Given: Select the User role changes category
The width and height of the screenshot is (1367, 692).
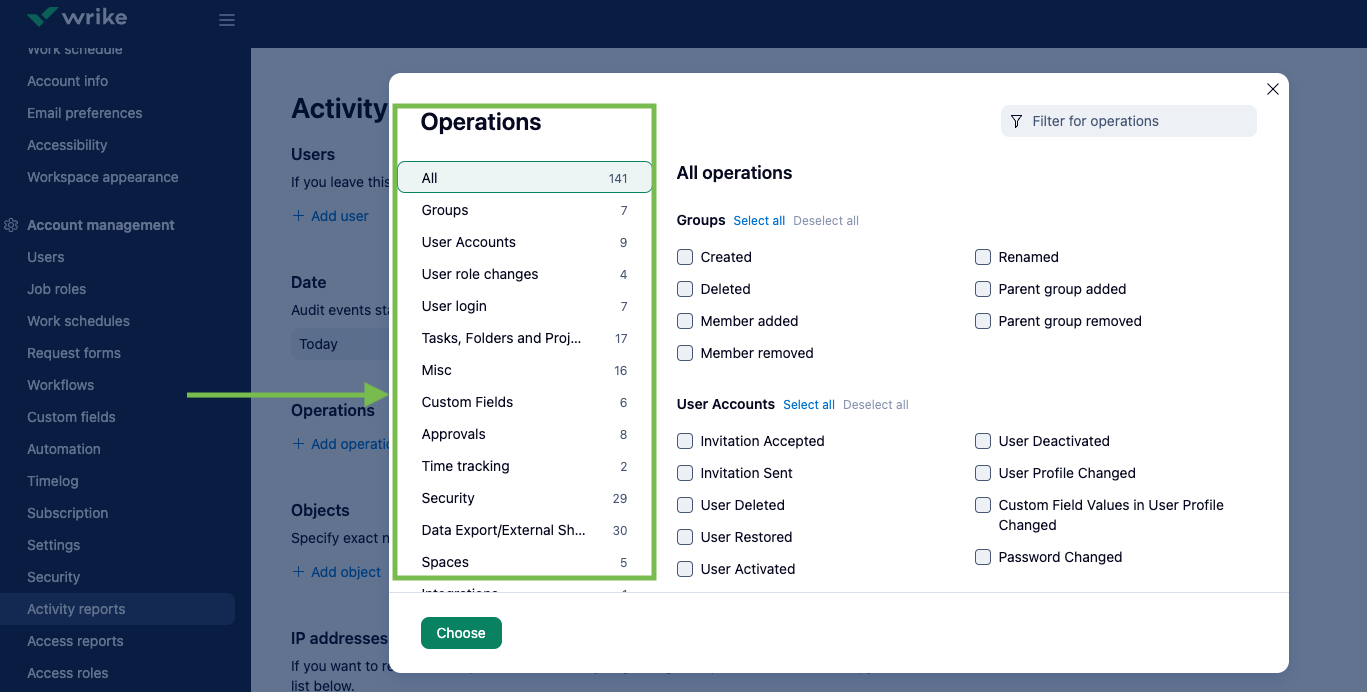Looking at the screenshot, I should pyautogui.click(x=525, y=274).
